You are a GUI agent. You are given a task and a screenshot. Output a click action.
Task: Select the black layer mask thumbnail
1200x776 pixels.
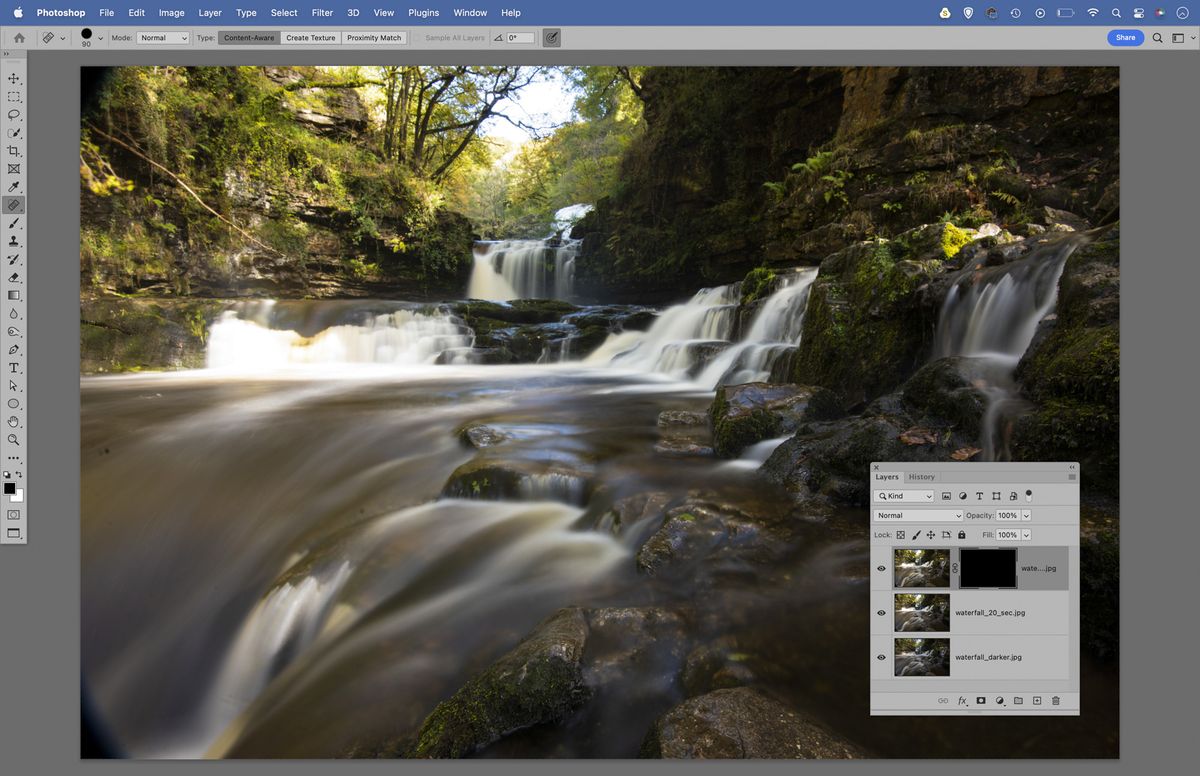(988, 567)
